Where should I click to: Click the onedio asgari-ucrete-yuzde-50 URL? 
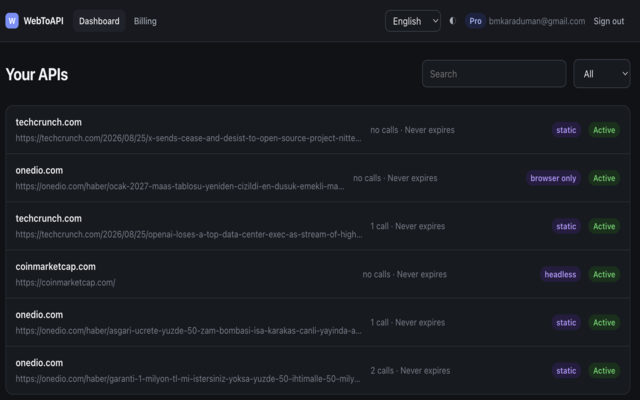coord(188,331)
